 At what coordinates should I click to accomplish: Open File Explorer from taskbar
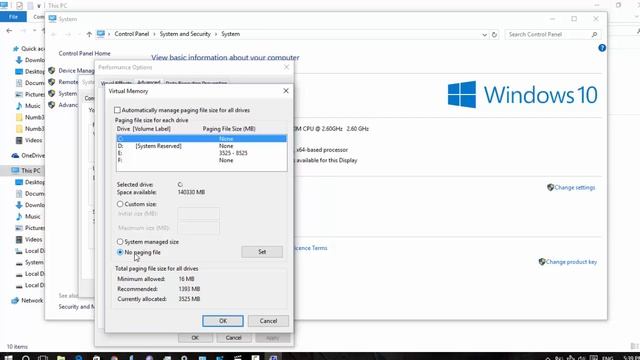pos(61,358)
